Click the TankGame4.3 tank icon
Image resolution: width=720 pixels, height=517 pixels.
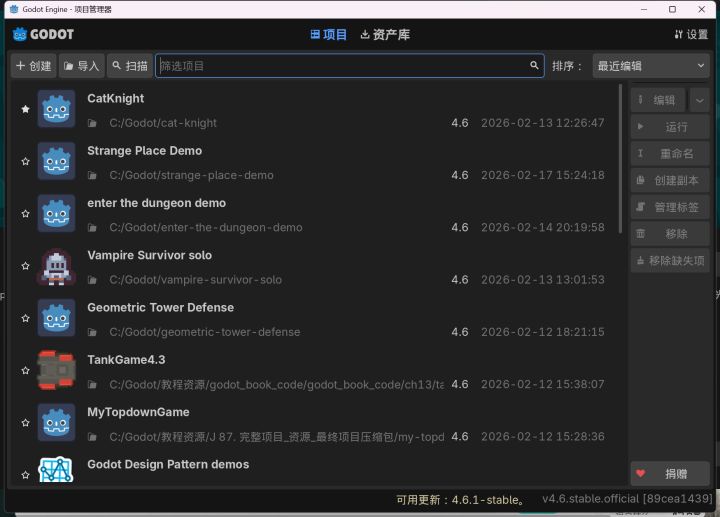pos(56,370)
